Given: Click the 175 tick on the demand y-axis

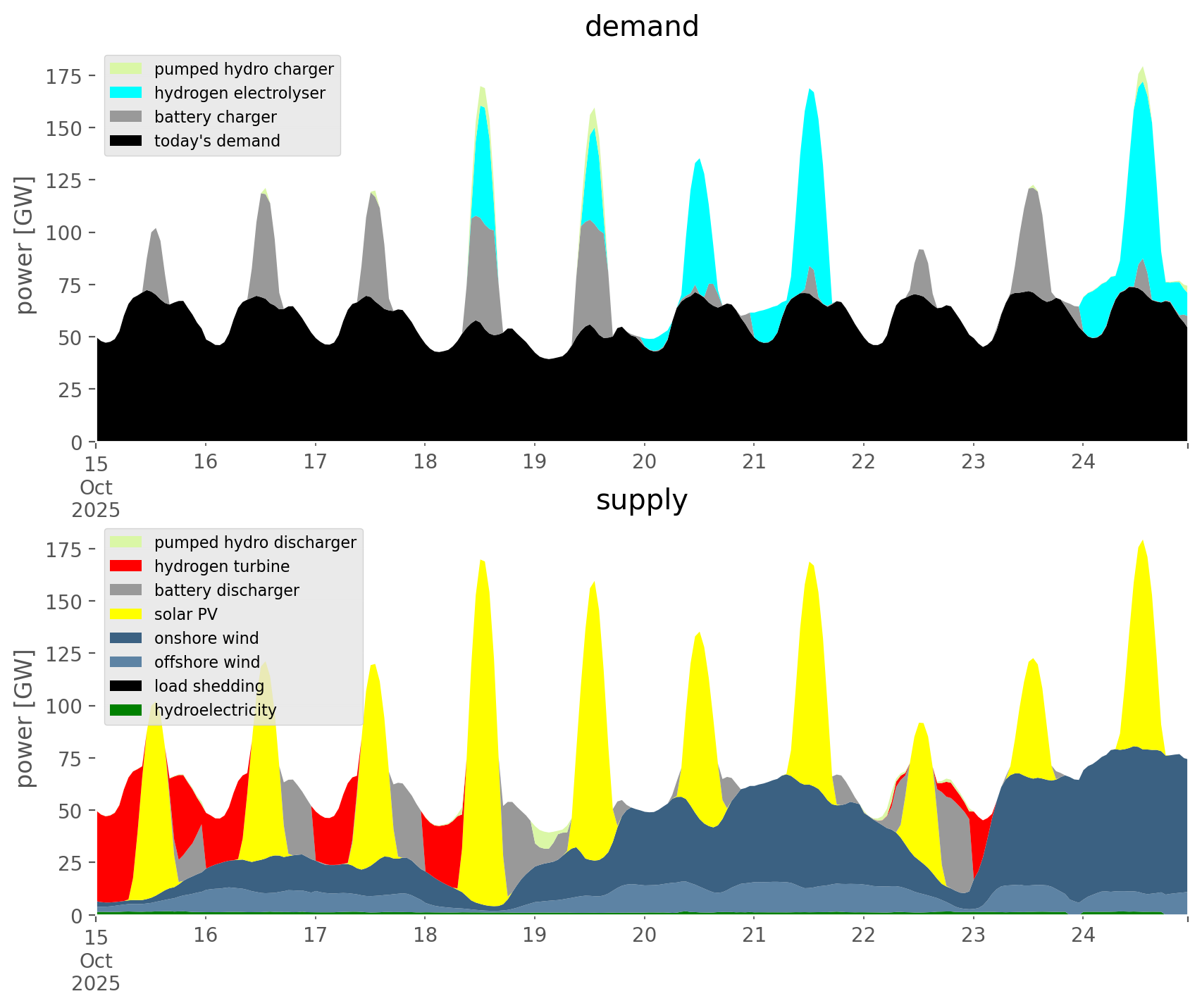Looking at the screenshot, I should (63, 76).
